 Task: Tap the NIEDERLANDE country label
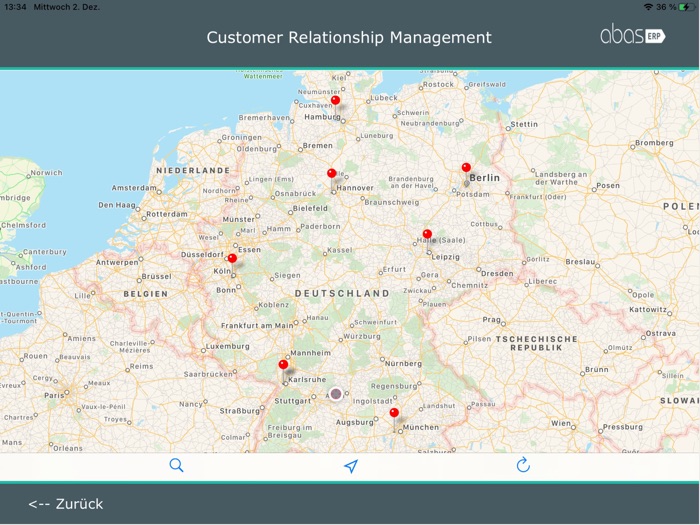click(x=193, y=170)
